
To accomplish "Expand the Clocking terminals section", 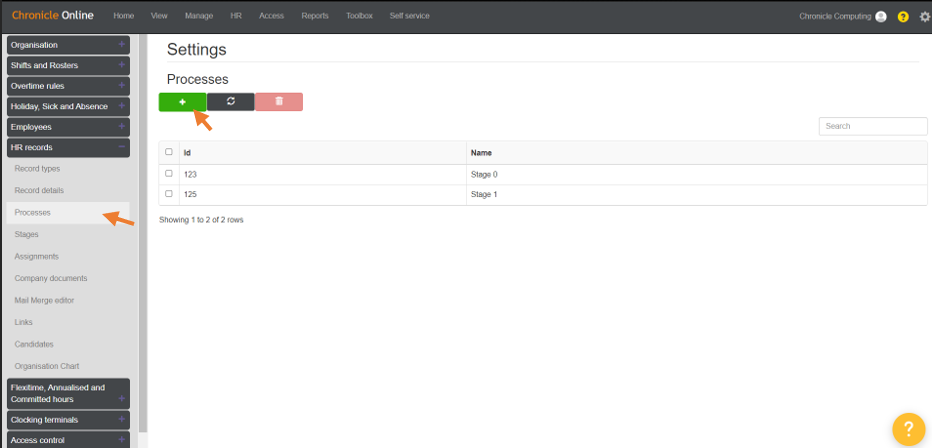I will coord(68,419).
